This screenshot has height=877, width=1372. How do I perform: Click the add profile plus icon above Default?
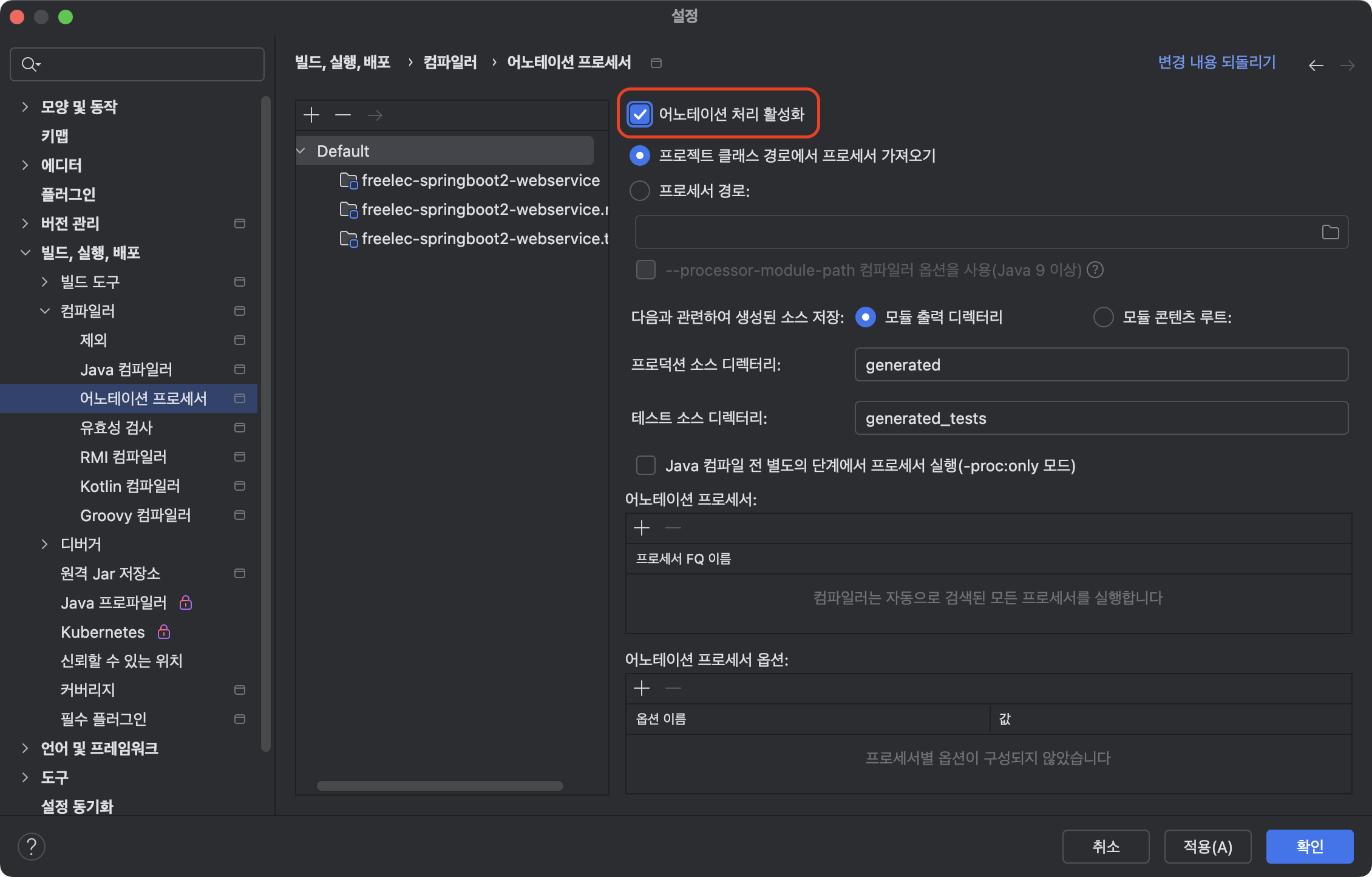pos(311,115)
